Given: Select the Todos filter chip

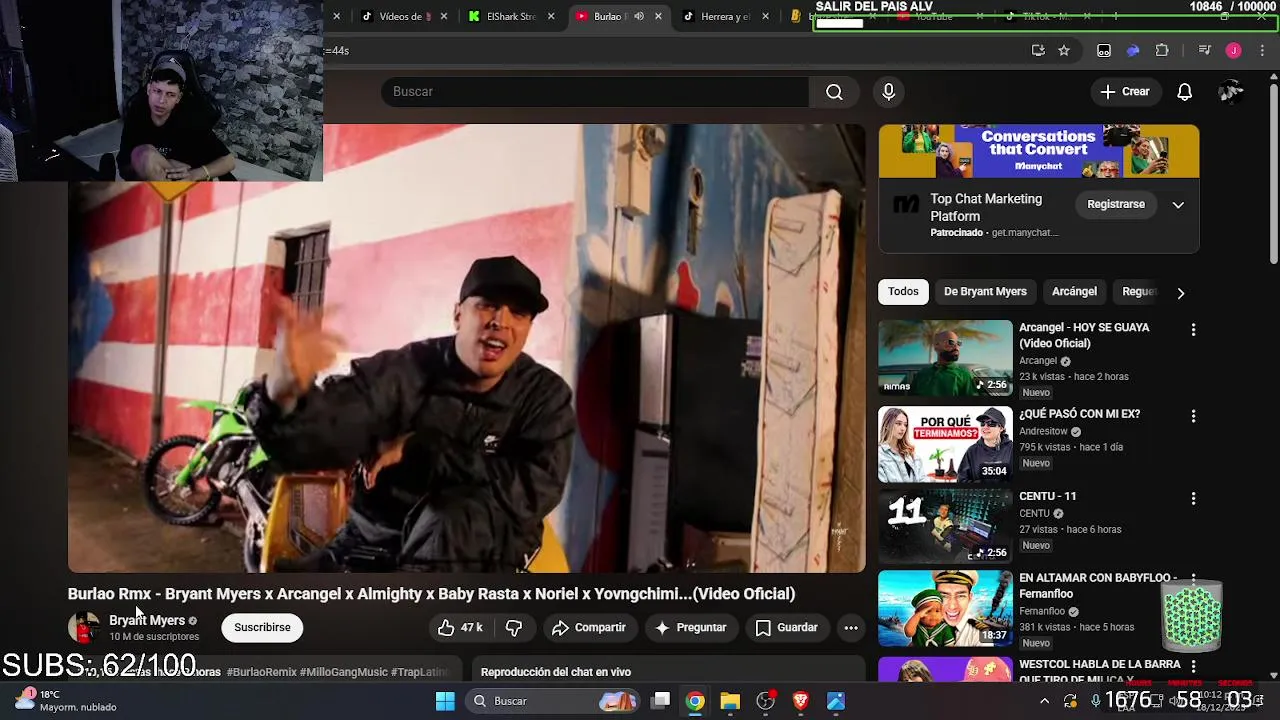Looking at the screenshot, I should point(903,292).
